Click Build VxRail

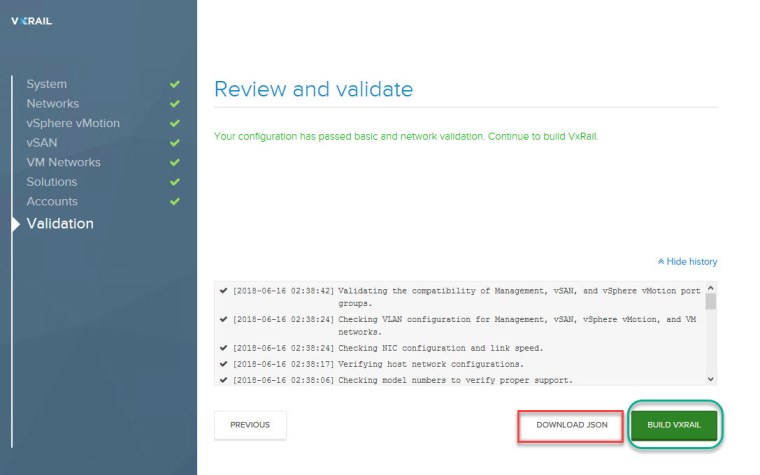pyautogui.click(x=674, y=425)
